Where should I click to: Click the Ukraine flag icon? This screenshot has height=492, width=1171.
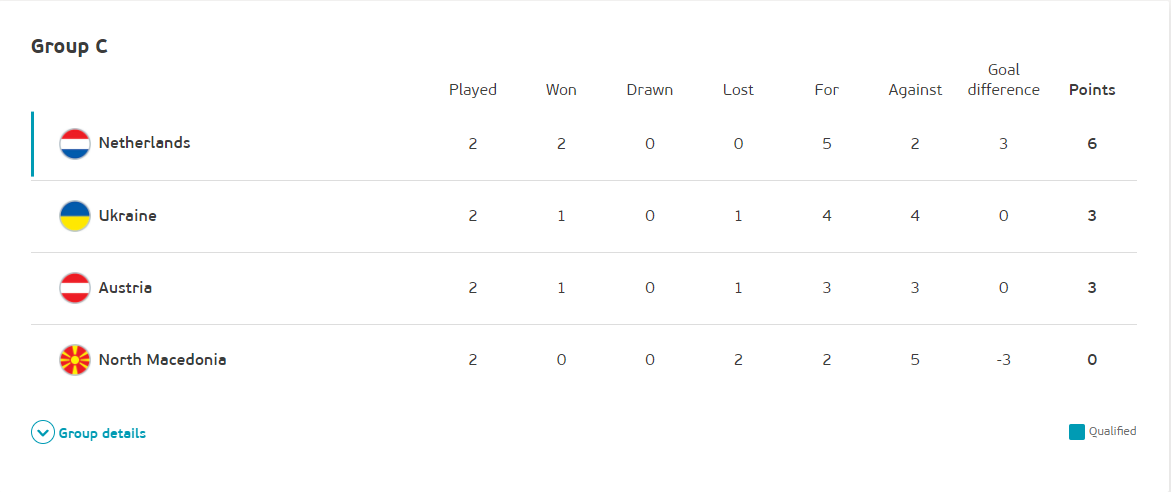click(x=75, y=216)
